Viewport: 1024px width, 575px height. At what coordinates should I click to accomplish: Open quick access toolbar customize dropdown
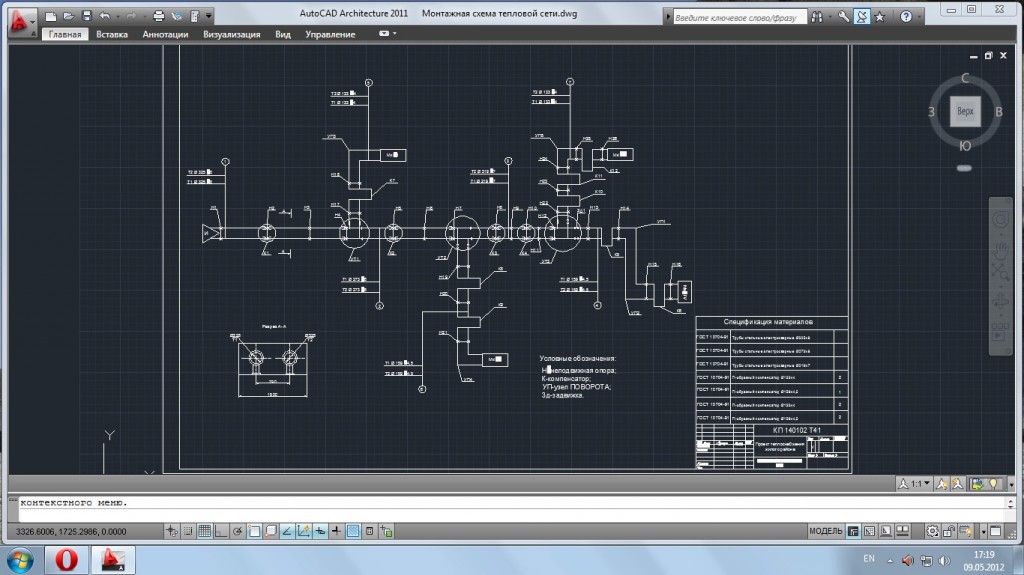tap(209, 16)
